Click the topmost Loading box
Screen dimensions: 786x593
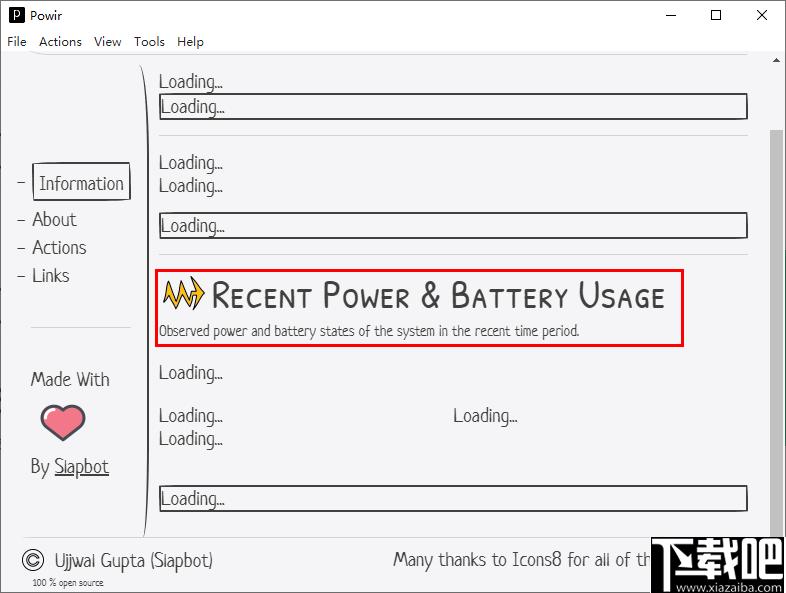(x=453, y=106)
